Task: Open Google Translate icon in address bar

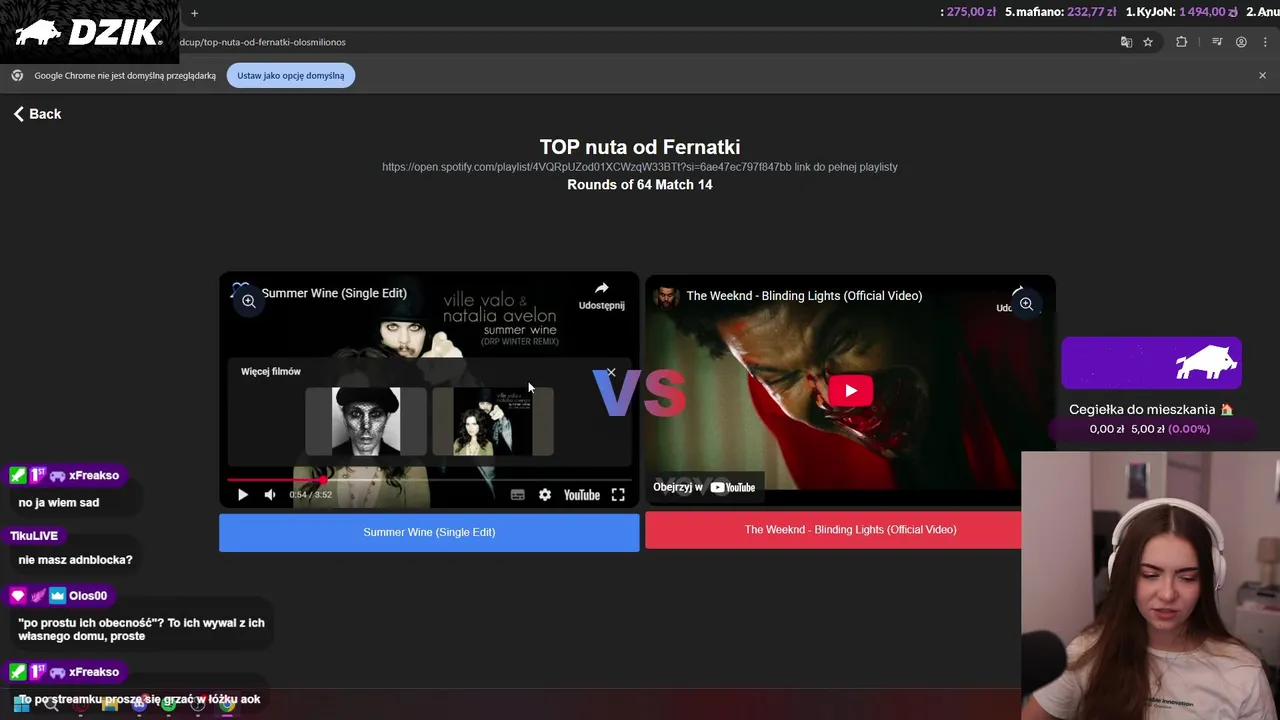Action: pos(1126,42)
